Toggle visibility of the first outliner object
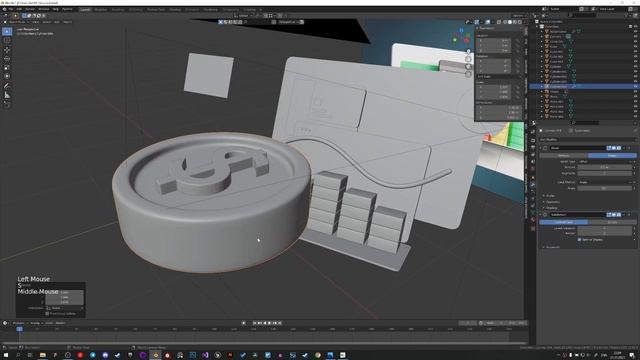This screenshot has width=640, height=360. click(x=636, y=31)
